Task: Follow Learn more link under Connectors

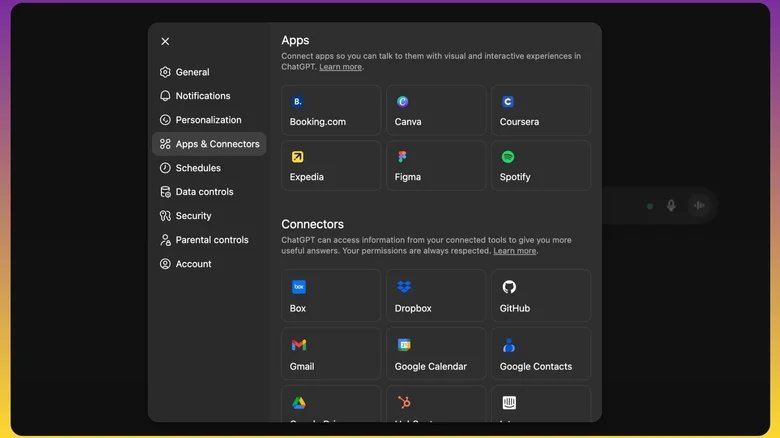Action: tap(515, 251)
